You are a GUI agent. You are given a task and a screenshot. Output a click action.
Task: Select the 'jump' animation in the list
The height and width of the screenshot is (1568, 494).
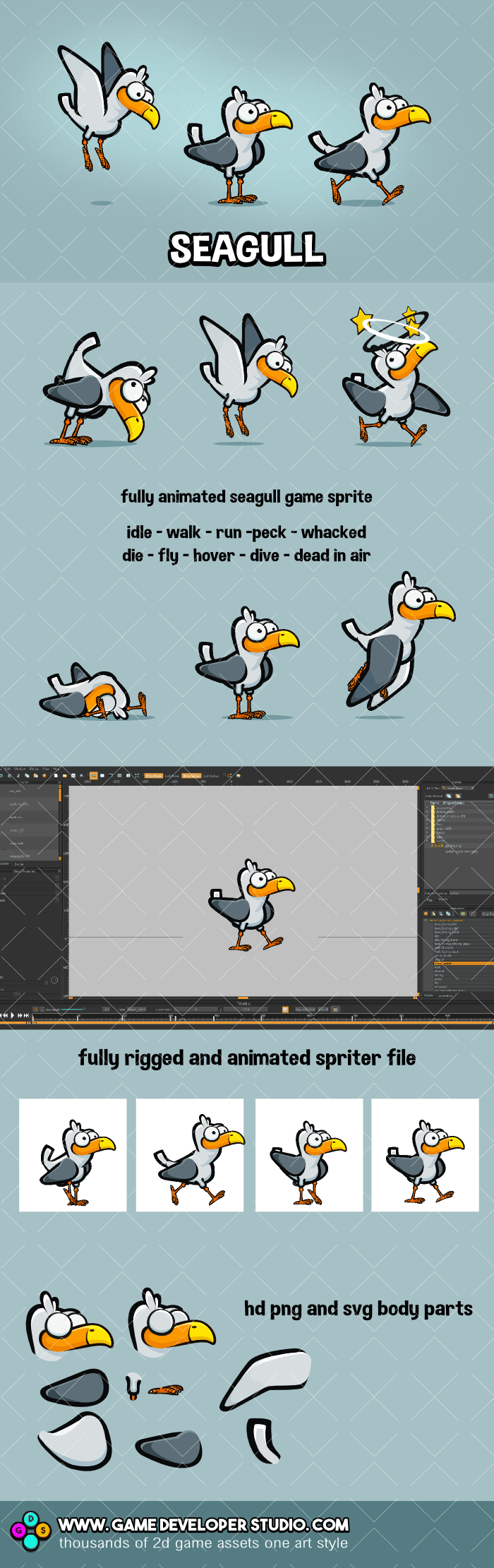438,979
